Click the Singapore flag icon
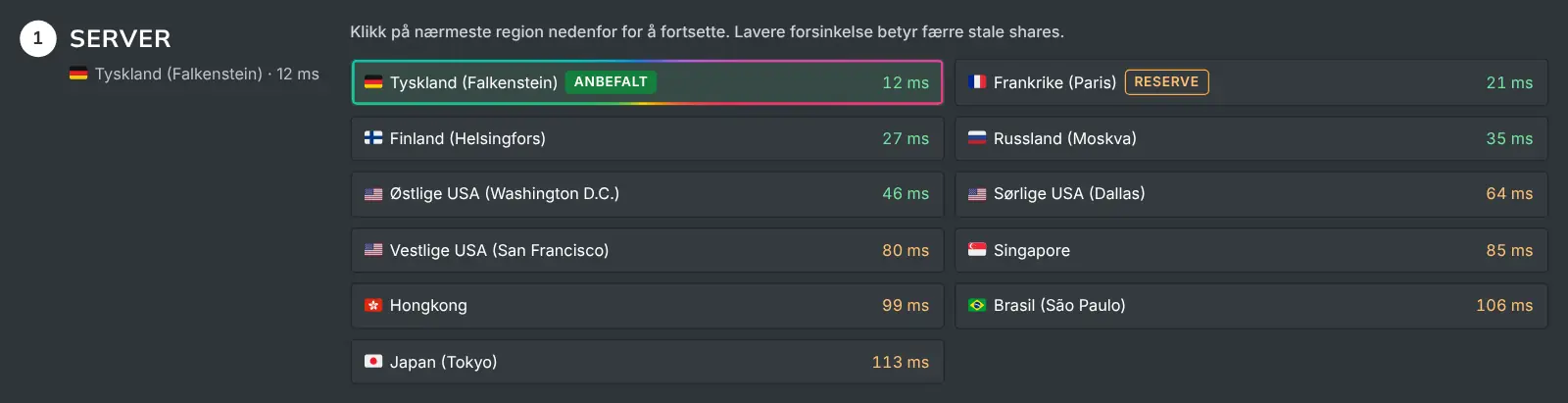This screenshot has height=403, width=1568. 977,250
